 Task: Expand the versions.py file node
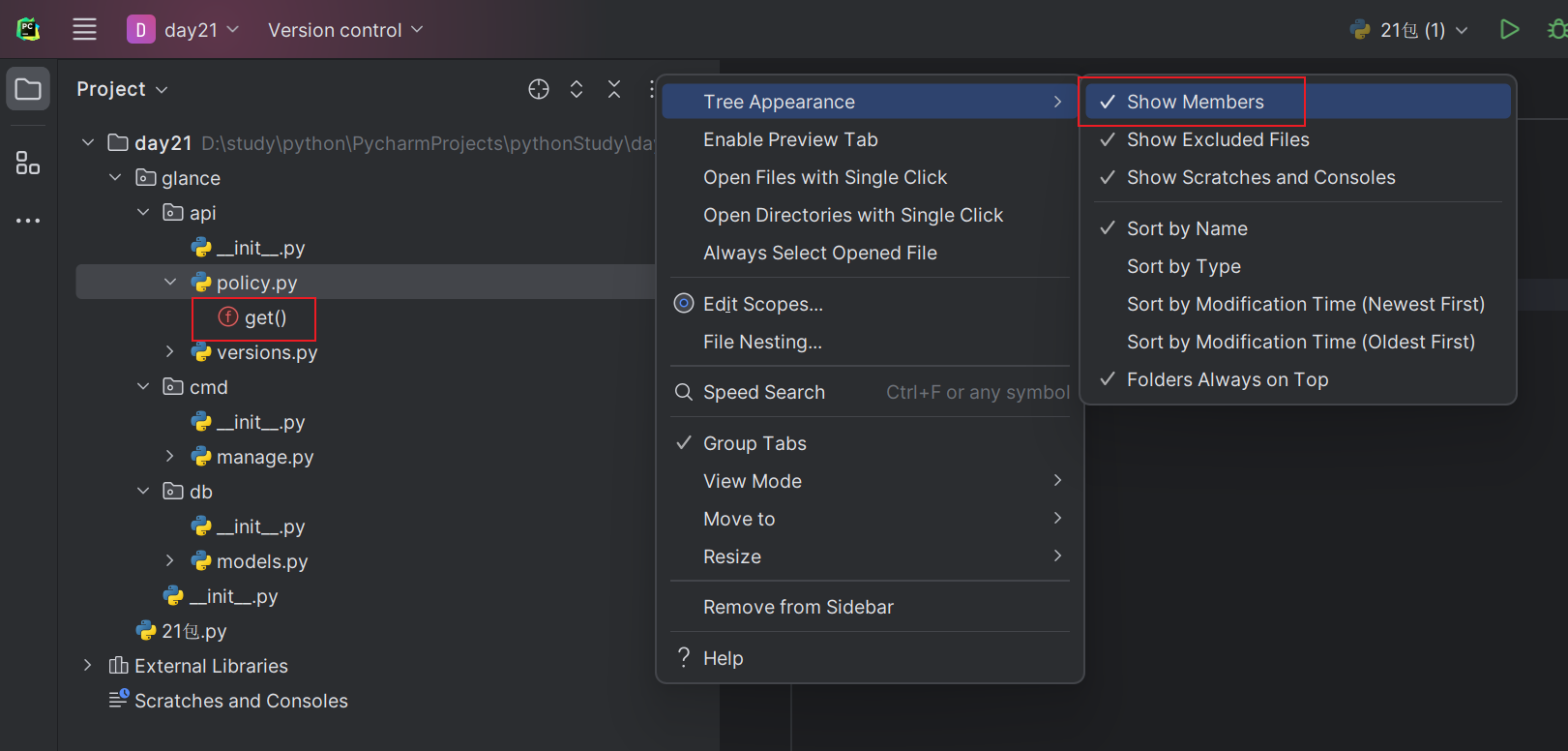coord(170,352)
